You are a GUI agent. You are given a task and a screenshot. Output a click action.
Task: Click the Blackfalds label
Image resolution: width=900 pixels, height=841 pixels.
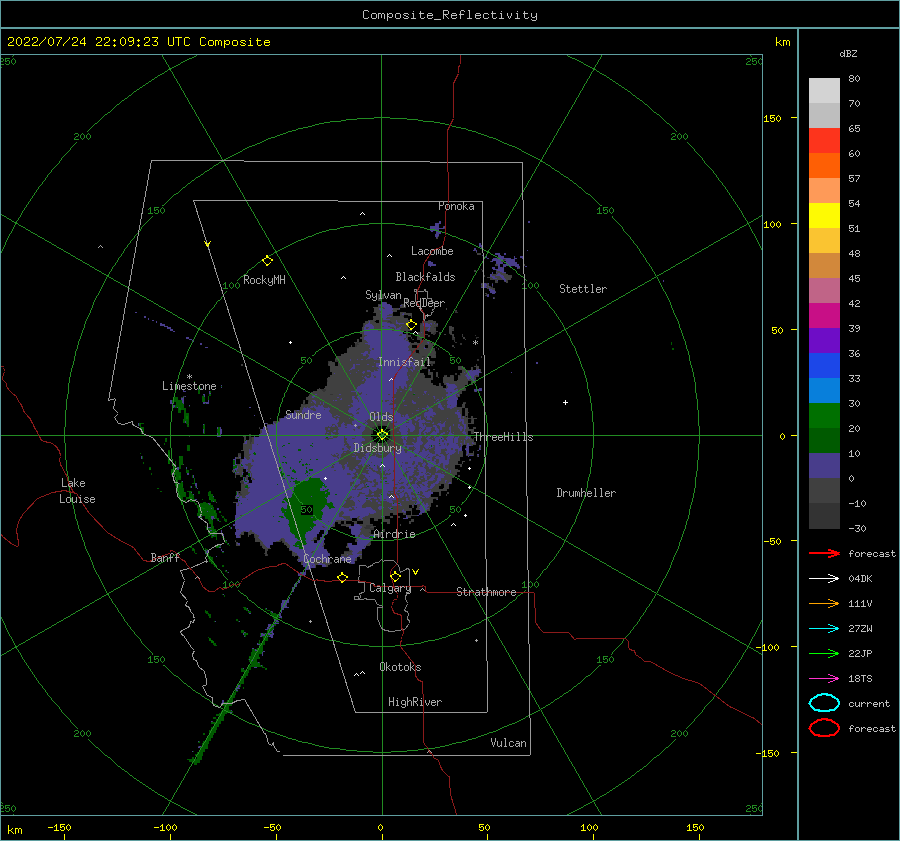click(x=425, y=277)
